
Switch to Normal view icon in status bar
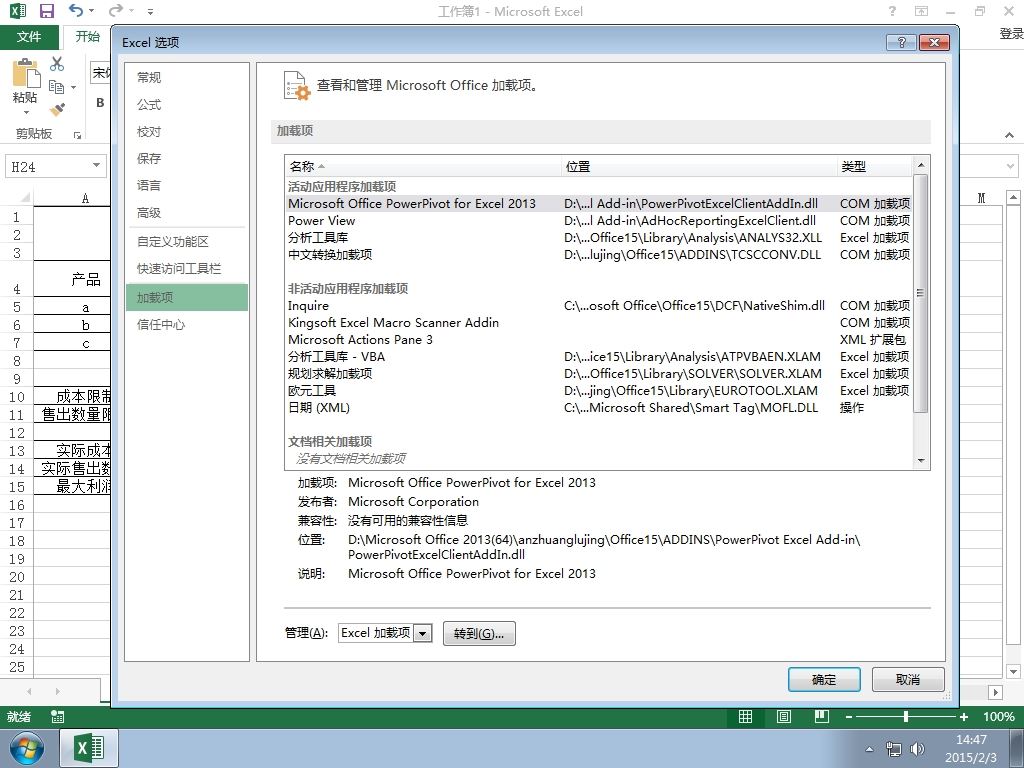tap(745, 716)
